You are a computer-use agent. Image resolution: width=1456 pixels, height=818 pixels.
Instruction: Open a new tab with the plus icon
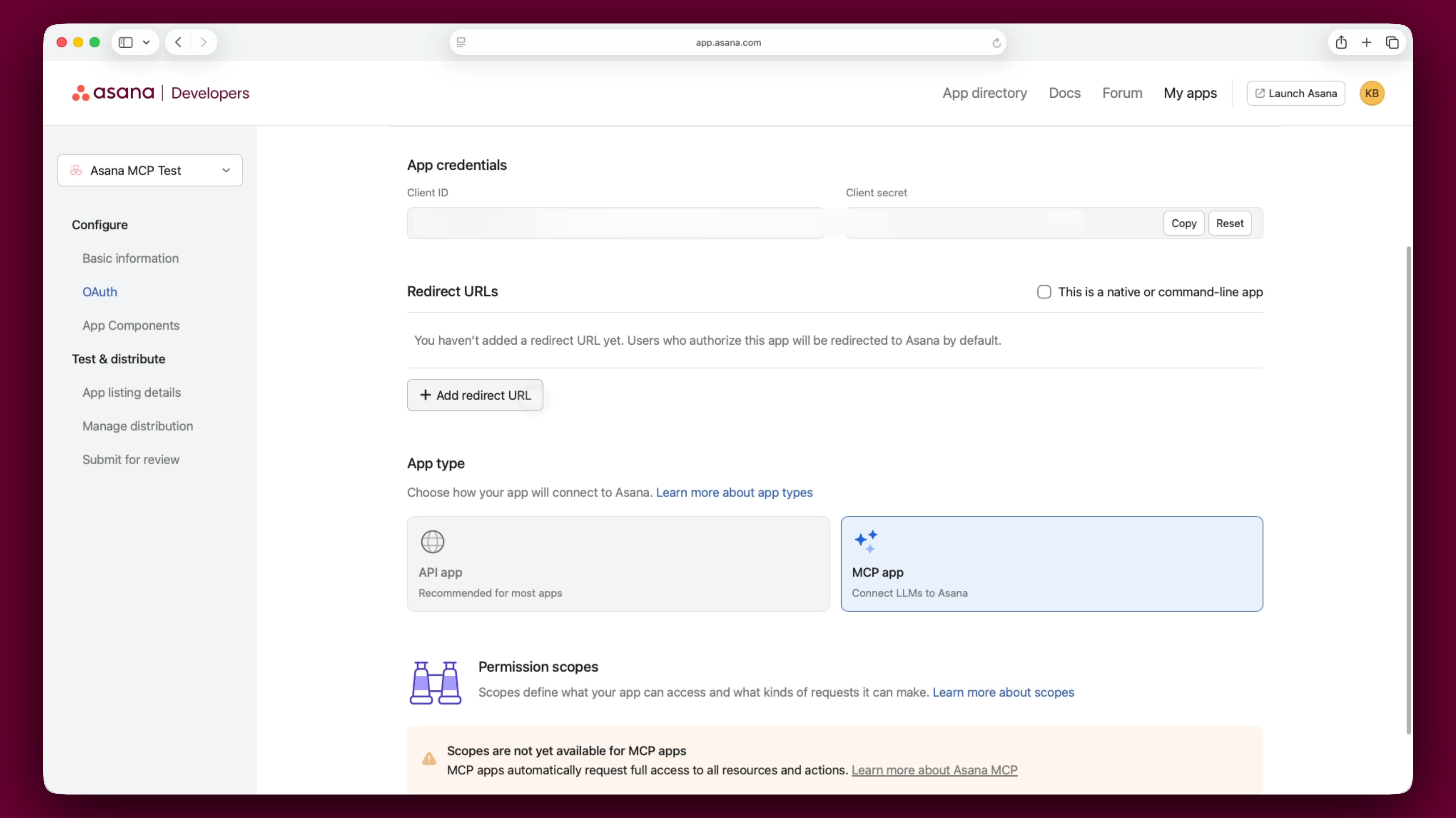pos(1366,42)
